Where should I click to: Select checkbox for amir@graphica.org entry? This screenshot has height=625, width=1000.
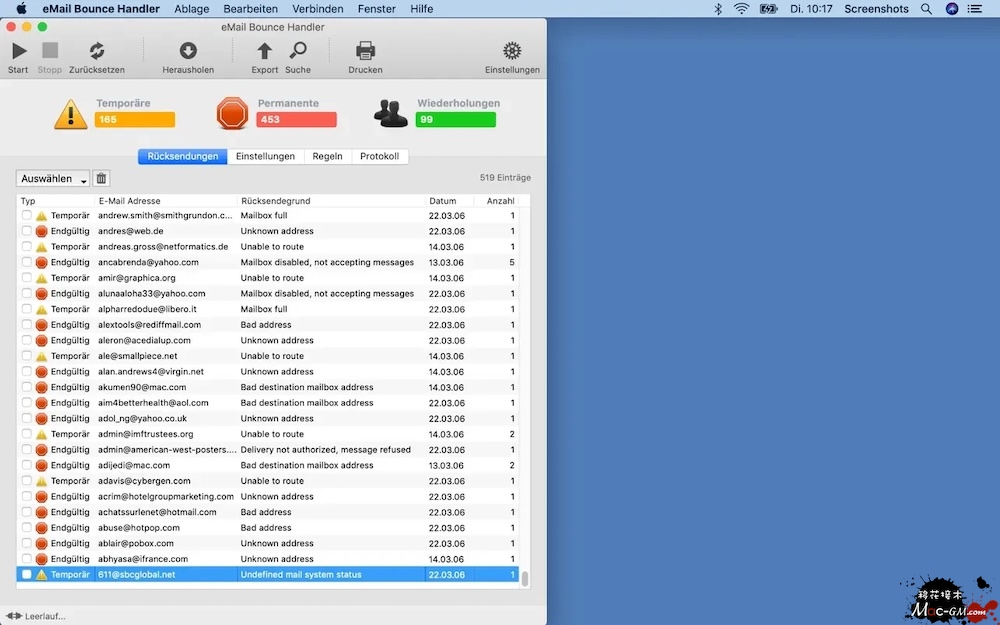27,278
